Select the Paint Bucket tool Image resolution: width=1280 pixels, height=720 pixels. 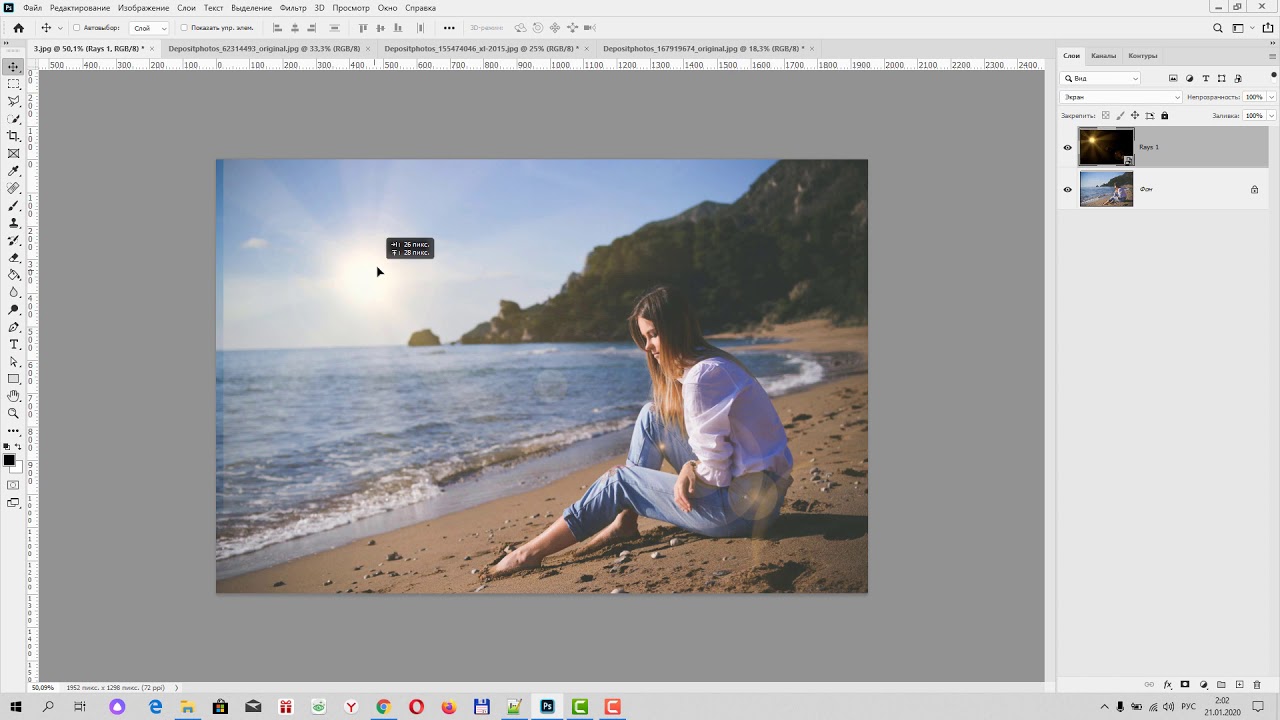pyautogui.click(x=13, y=275)
